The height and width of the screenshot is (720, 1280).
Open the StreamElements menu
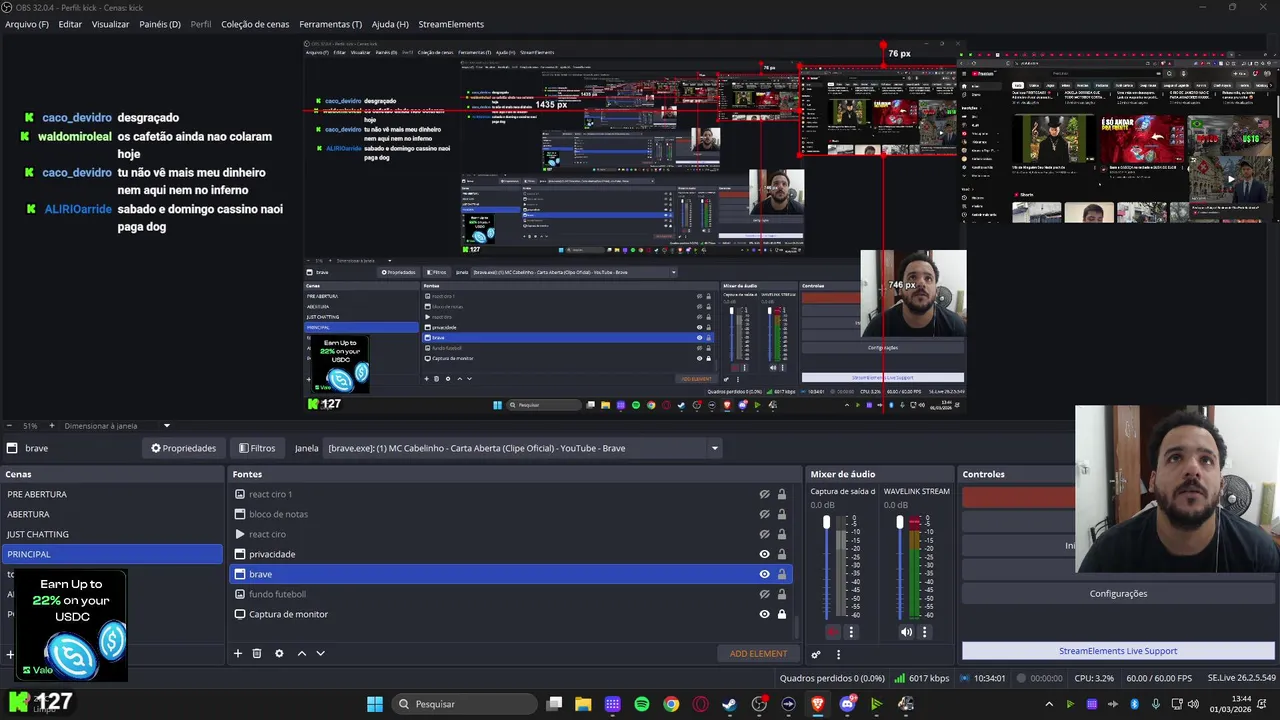click(x=451, y=24)
